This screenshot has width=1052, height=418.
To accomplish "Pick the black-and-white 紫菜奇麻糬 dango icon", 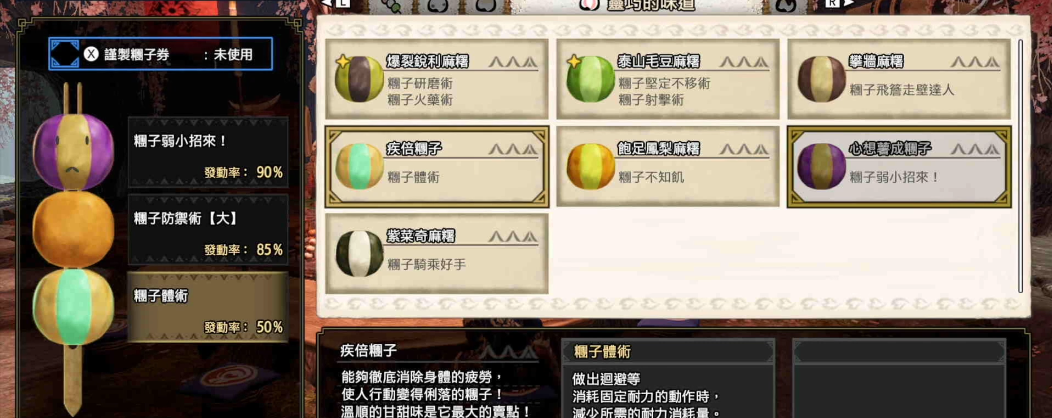I will click(x=359, y=254).
